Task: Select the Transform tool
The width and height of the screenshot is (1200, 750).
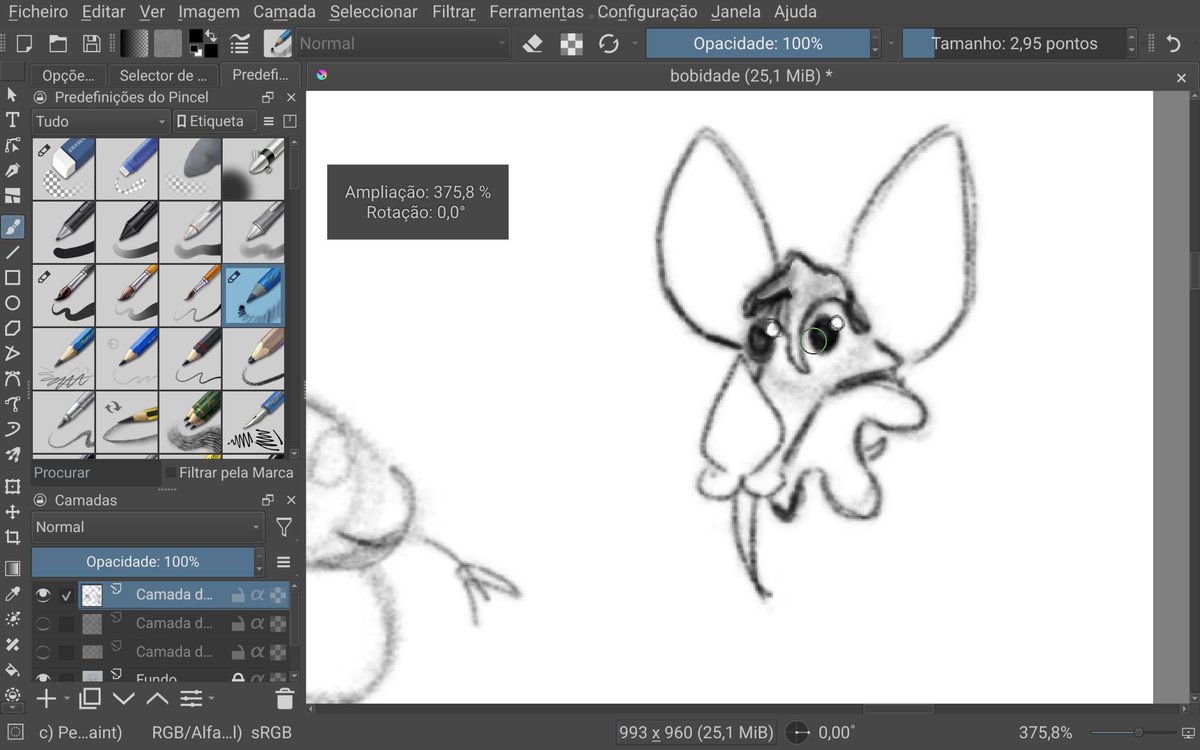Action: [x=12, y=487]
